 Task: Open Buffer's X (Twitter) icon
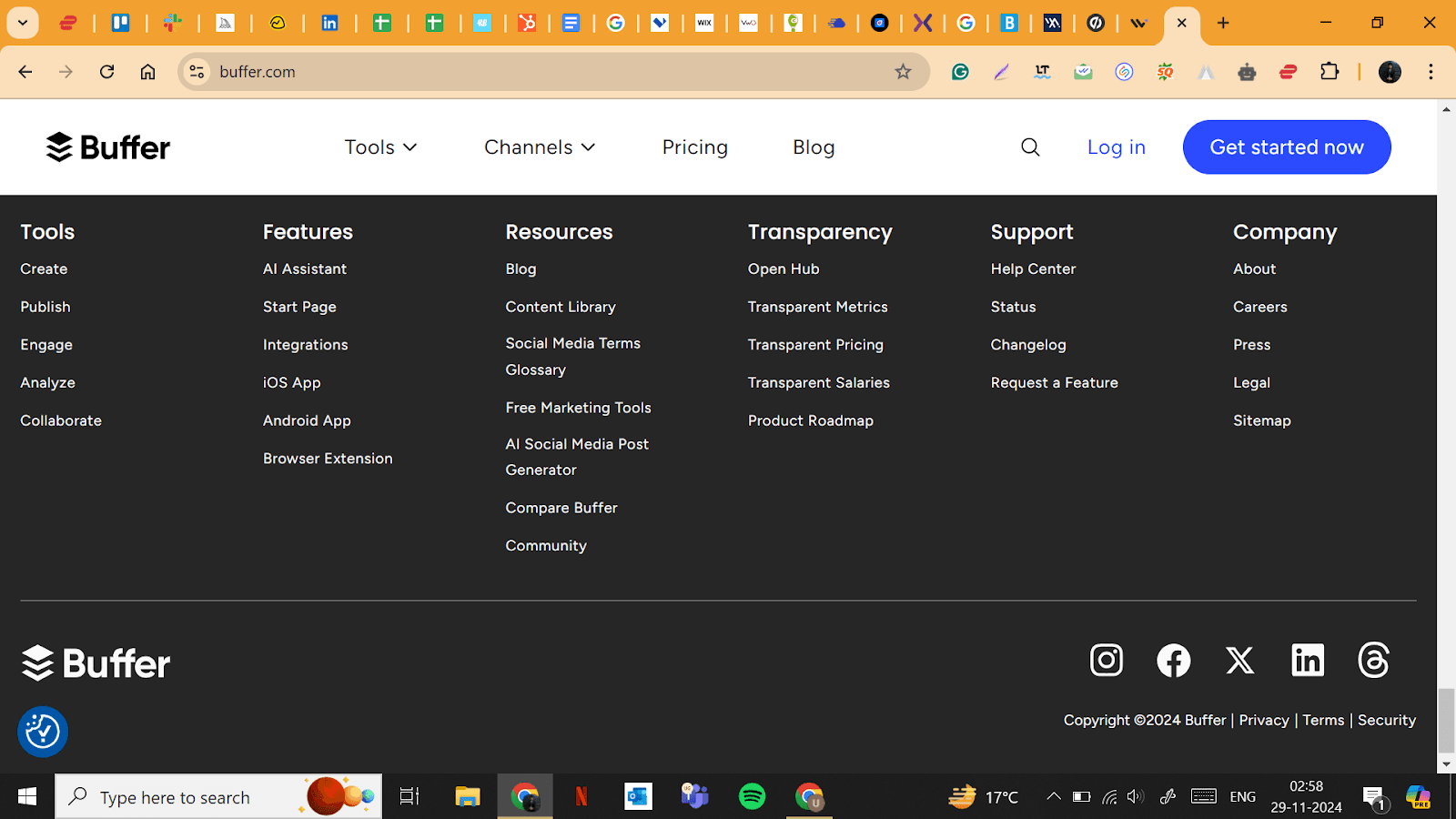pos(1240,660)
